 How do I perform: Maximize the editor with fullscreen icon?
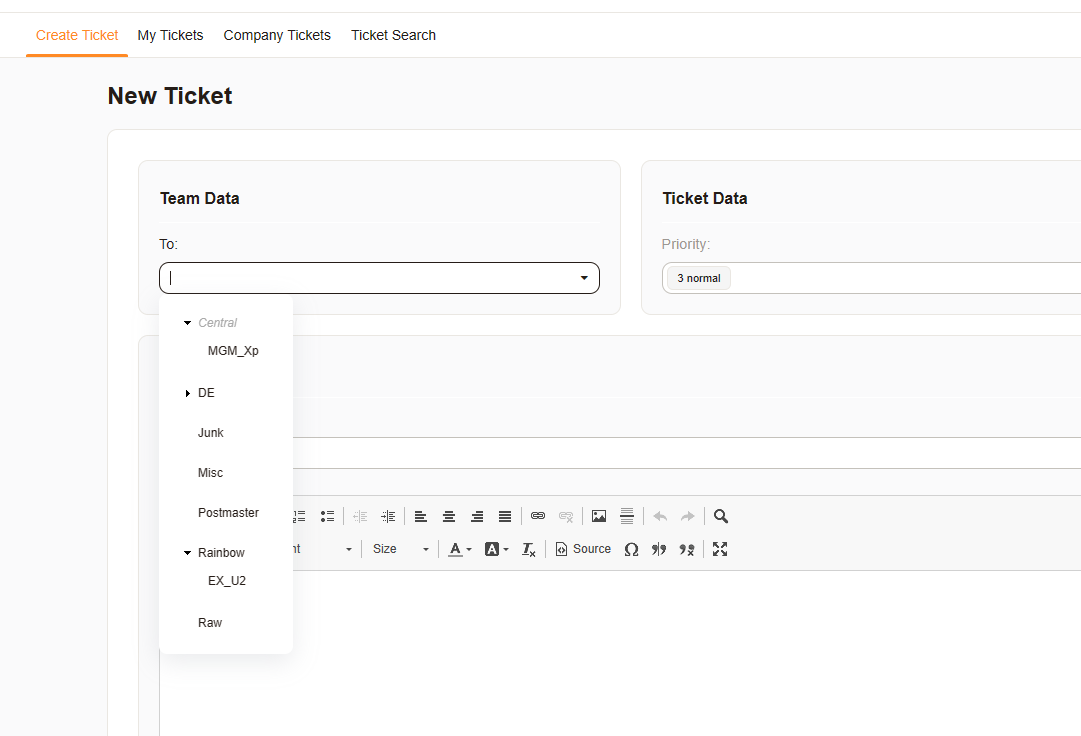pos(720,549)
